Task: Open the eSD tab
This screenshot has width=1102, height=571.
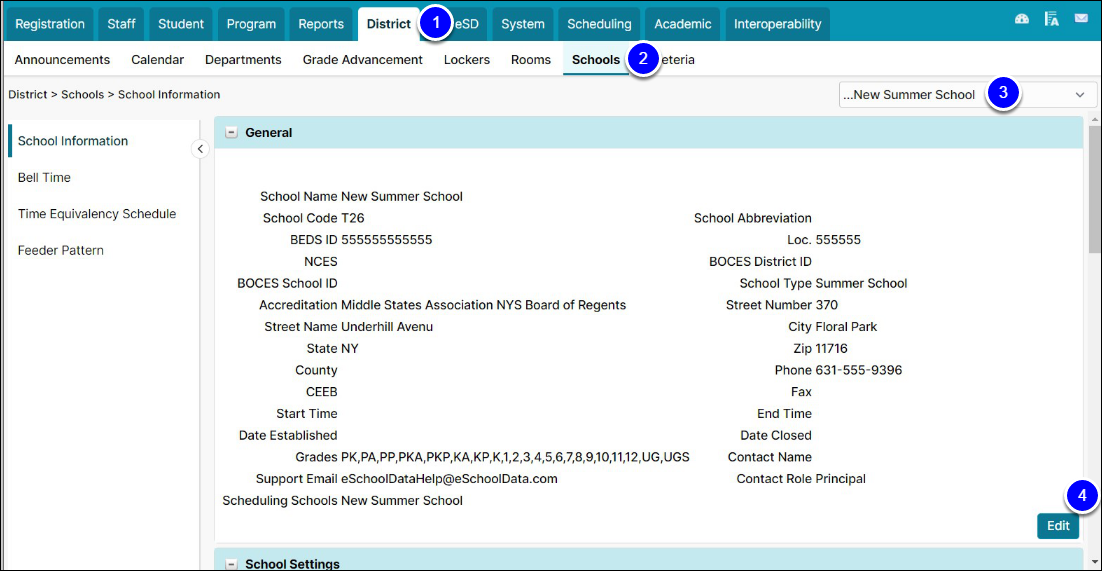Action: [467, 24]
